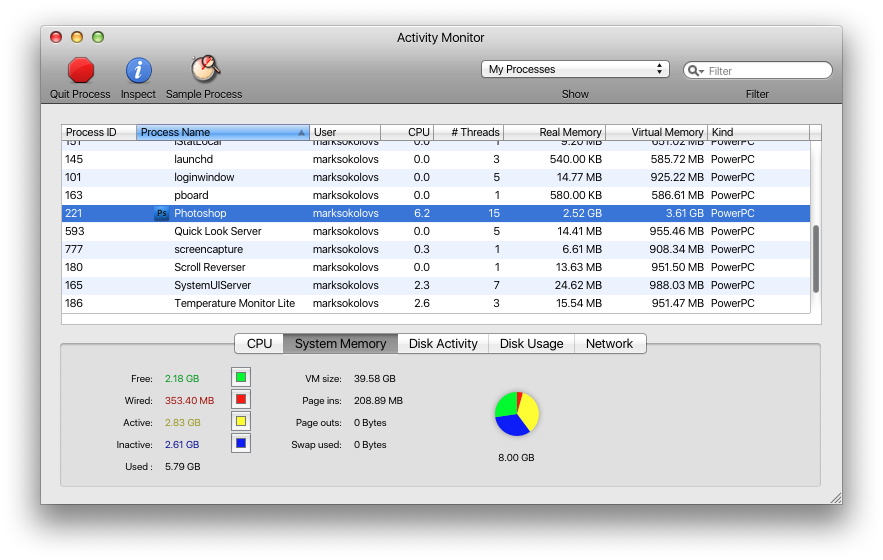Click the blue Inspect info icon
The height and width of the screenshot is (560, 883).
(x=138, y=70)
